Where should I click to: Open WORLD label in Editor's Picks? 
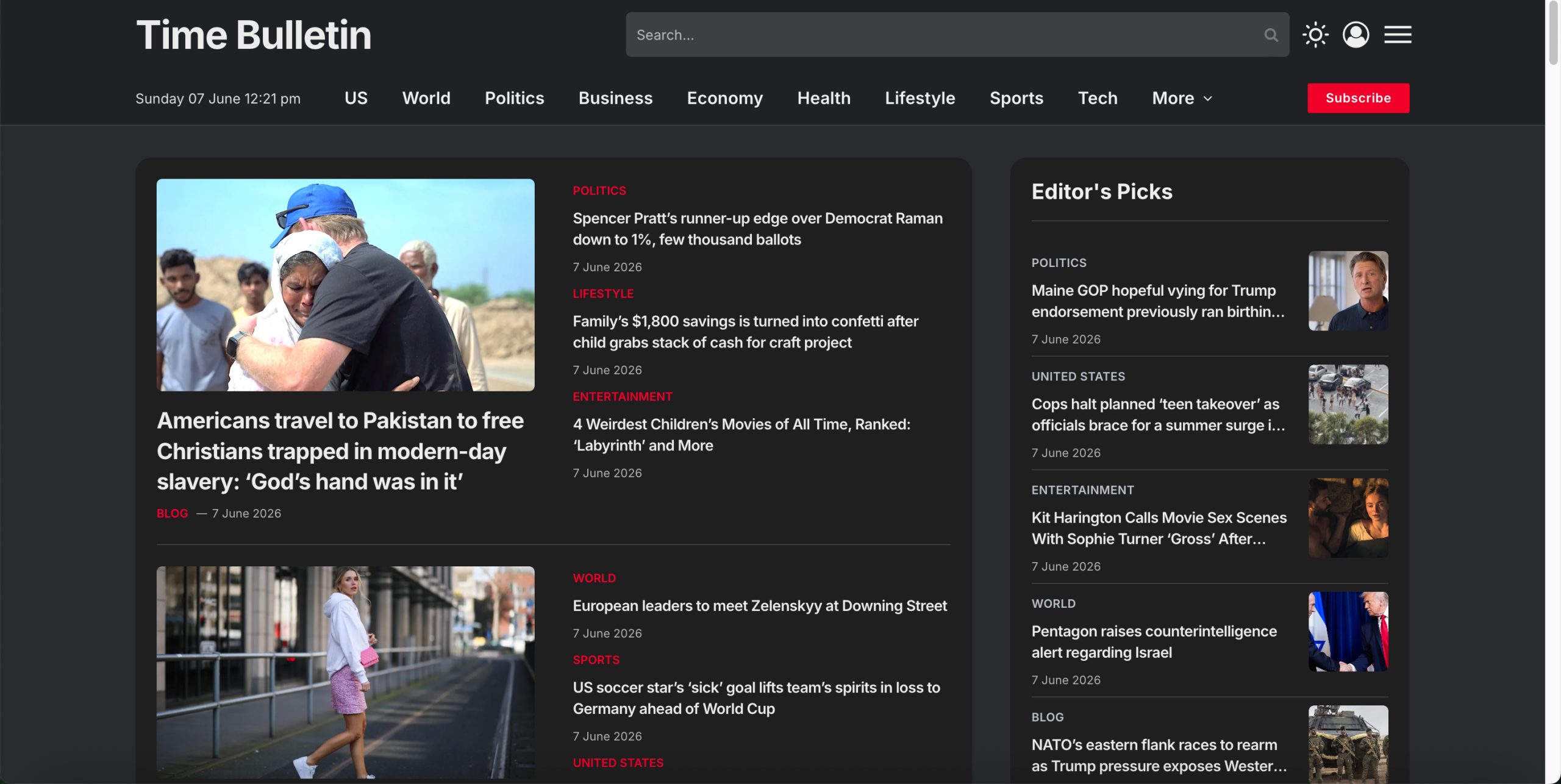[x=1054, y=604]
